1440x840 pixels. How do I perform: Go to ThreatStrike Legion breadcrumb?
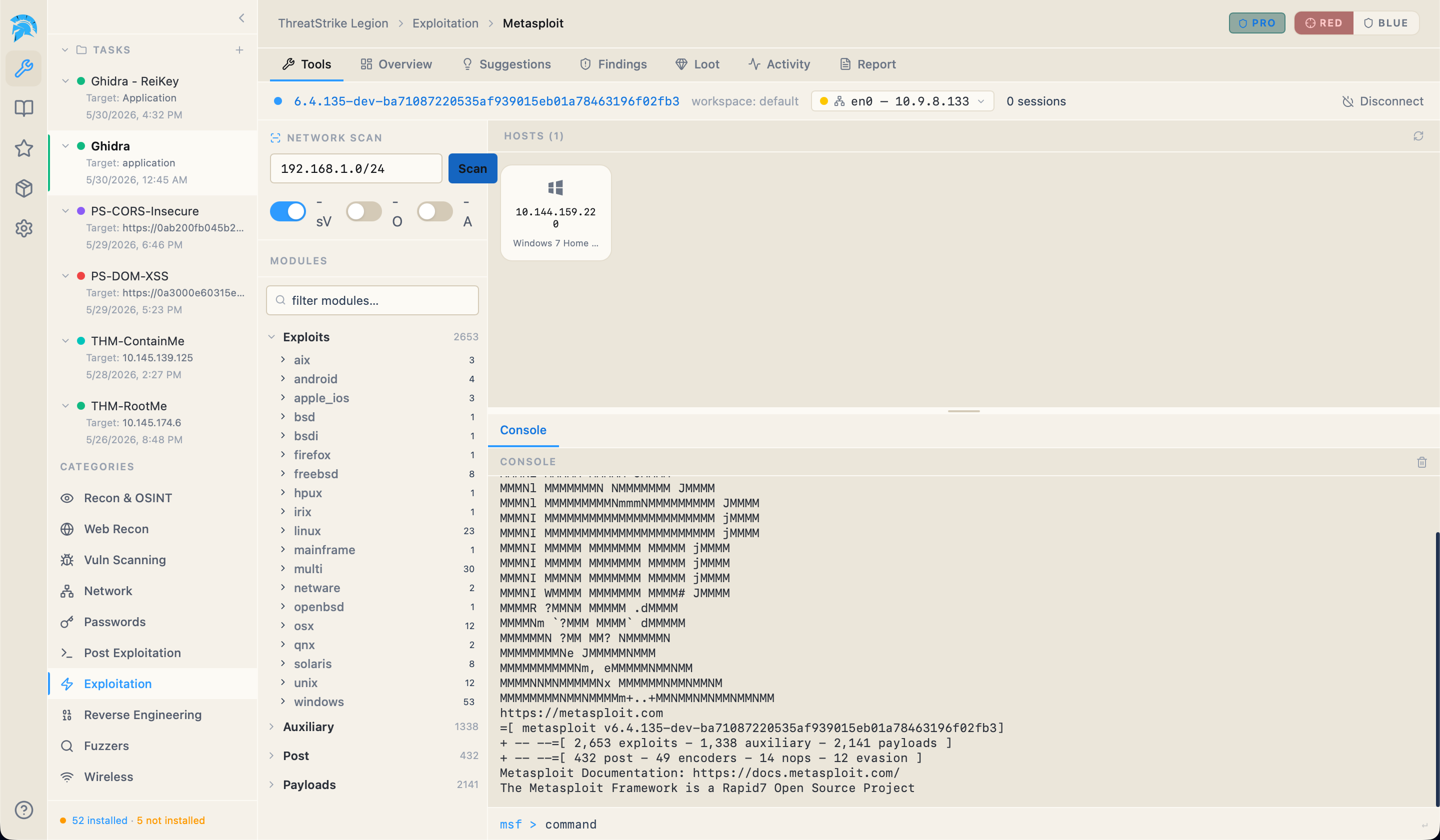tap(333, 23)
